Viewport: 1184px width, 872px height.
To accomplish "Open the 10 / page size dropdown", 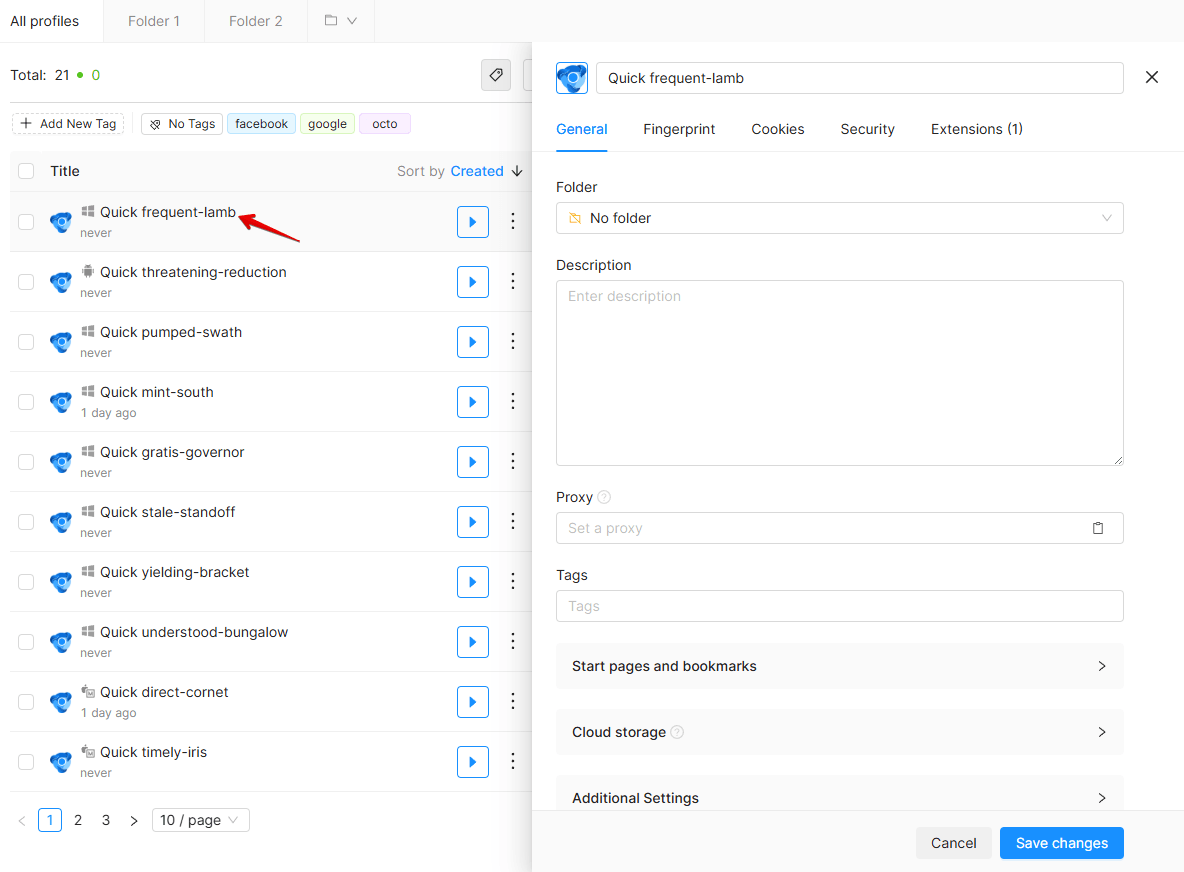I will pos(201,820).
